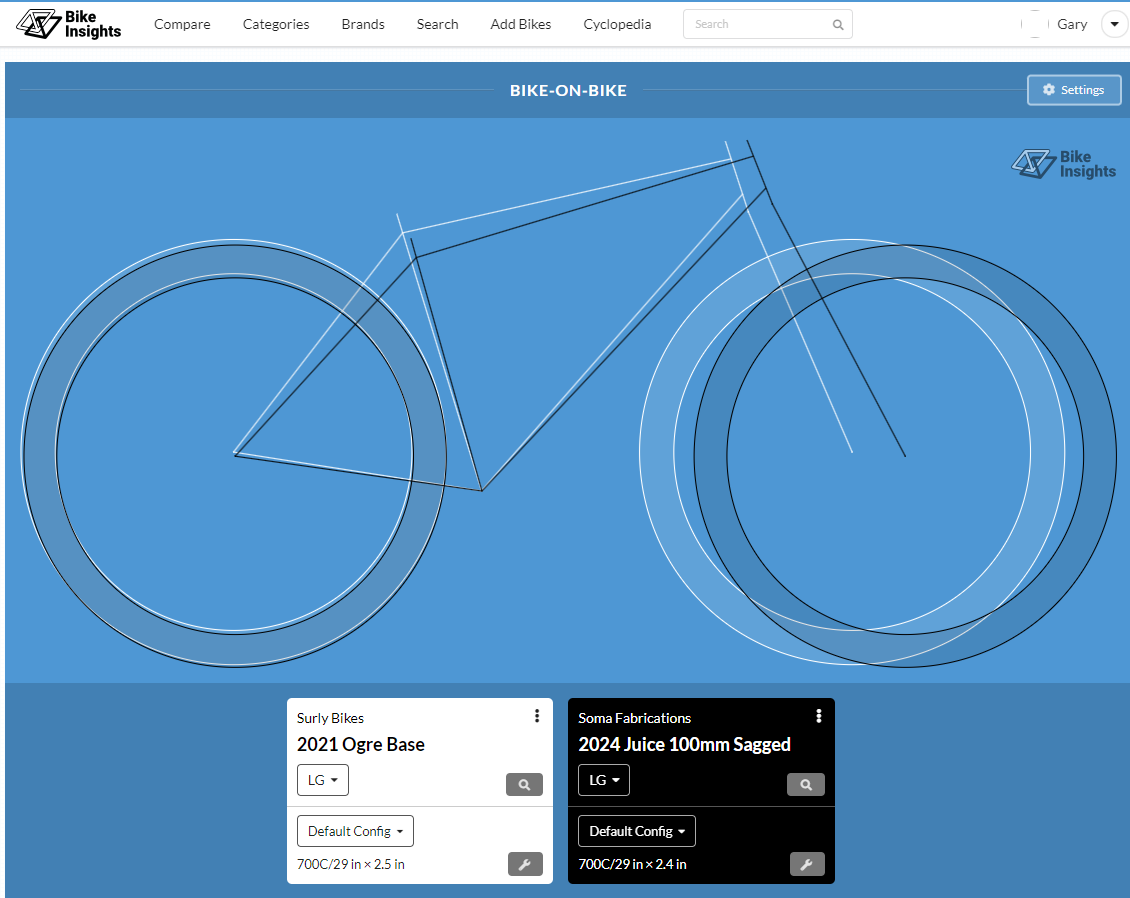Expand Default Config dropdown for Soma Juice
The width and height of the screenshot is (1130, 898).
[637, 831]
